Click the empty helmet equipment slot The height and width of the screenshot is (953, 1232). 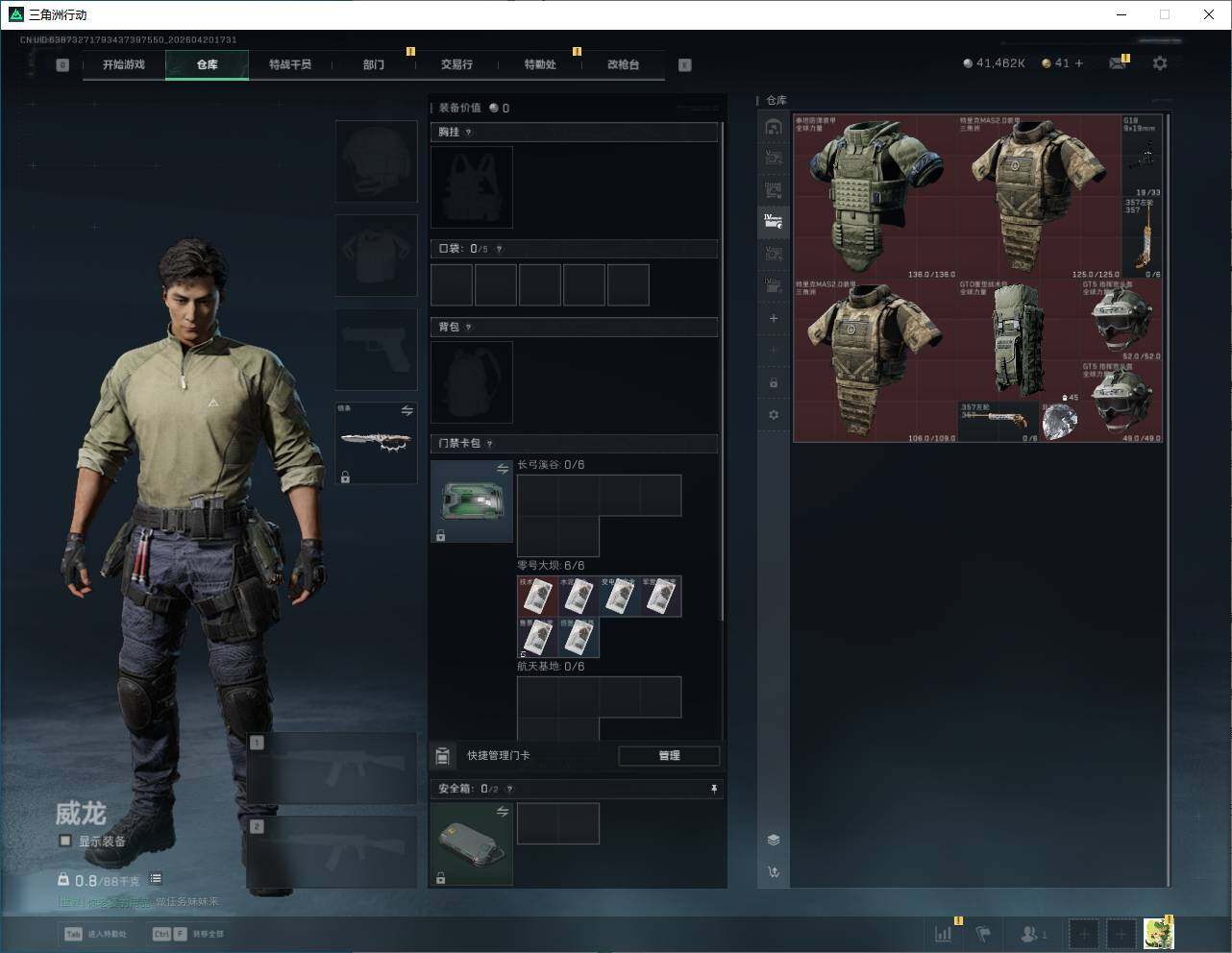tap(377, 161)
